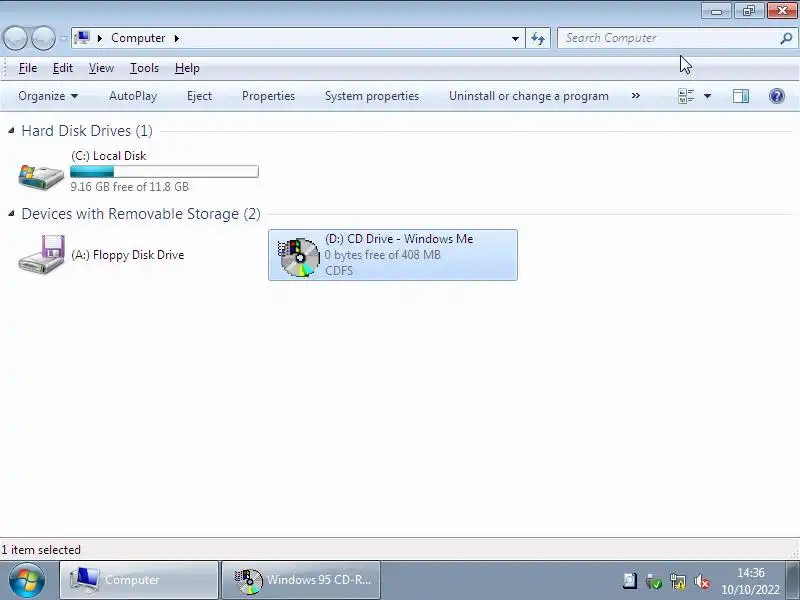Image resolution: width=800 pixels, height=600 pixels.
Task: Click the blue Get help icon
Action: click(x=777, y=96)
